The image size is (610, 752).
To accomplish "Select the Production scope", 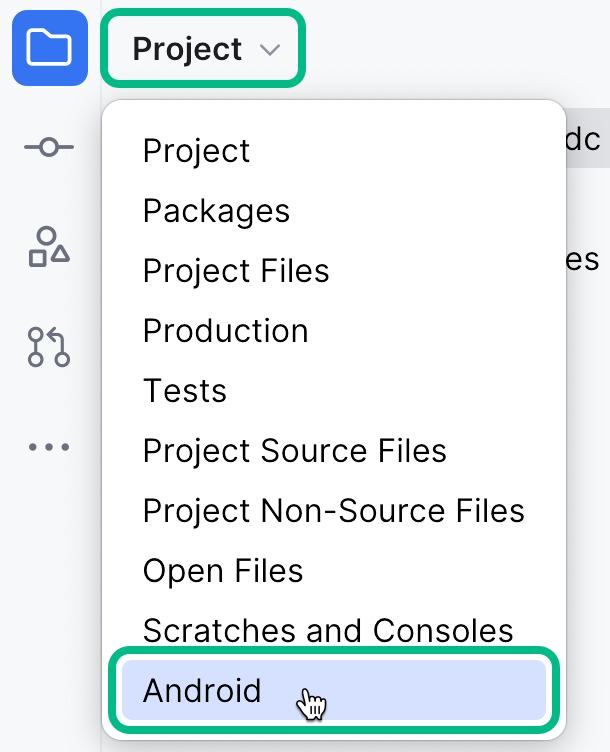I will [226, 331].
